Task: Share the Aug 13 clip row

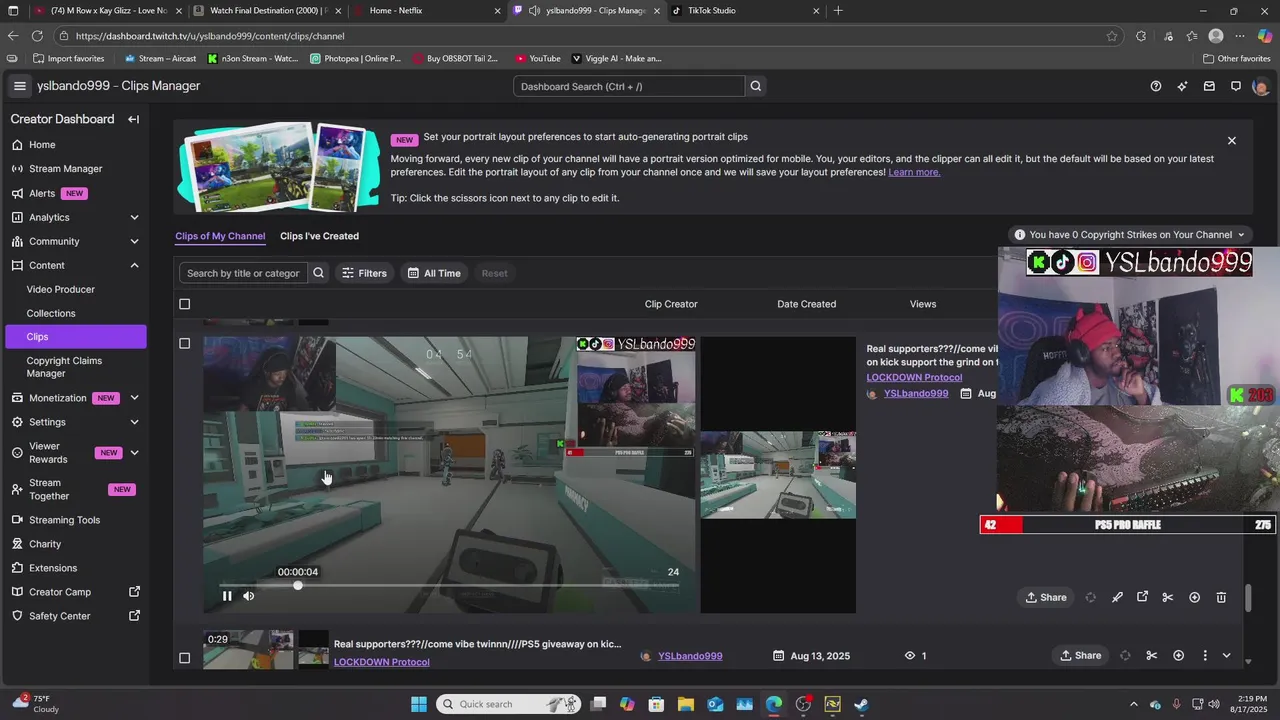Action: [x=1081, y=656]
